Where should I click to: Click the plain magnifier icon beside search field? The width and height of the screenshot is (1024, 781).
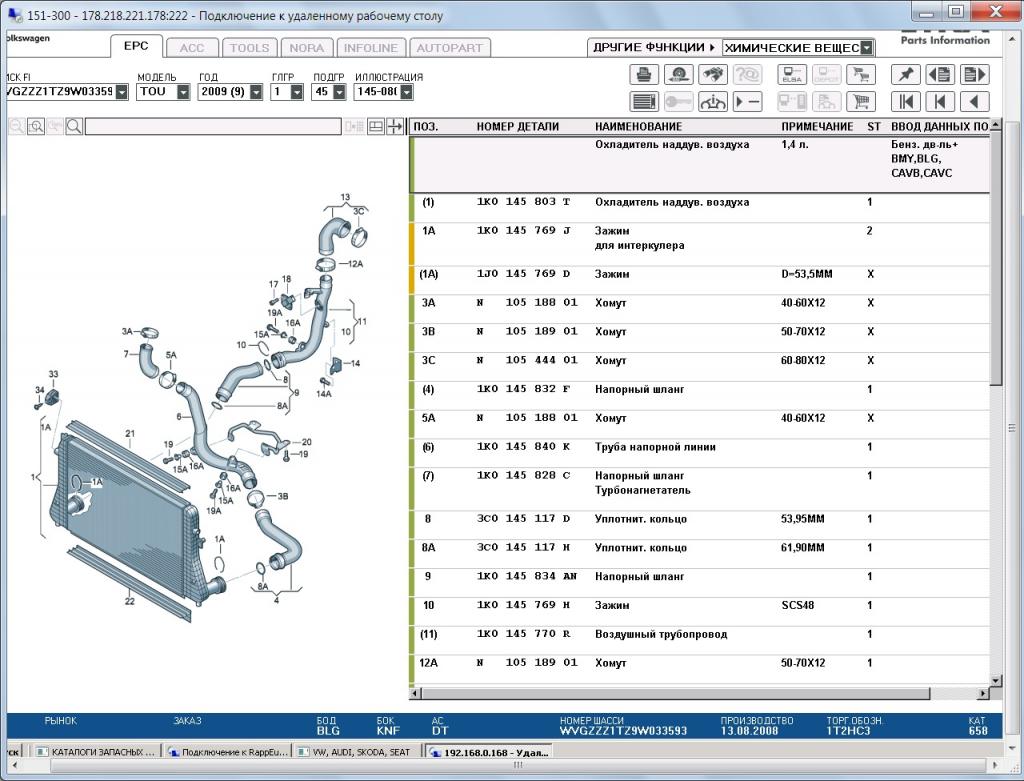pos(74,126)
